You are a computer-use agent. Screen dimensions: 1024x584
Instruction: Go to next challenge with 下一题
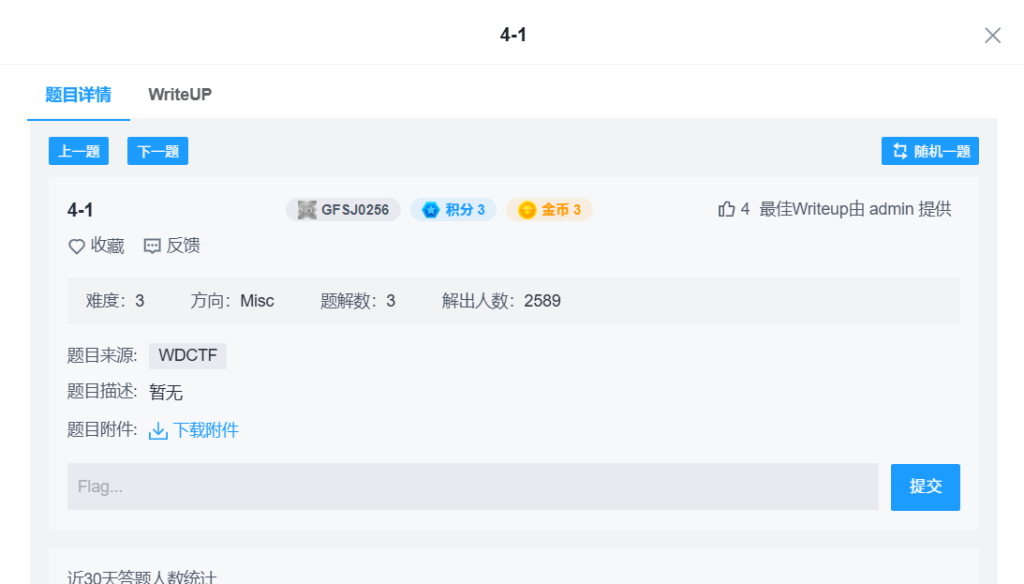pos(158,152)
